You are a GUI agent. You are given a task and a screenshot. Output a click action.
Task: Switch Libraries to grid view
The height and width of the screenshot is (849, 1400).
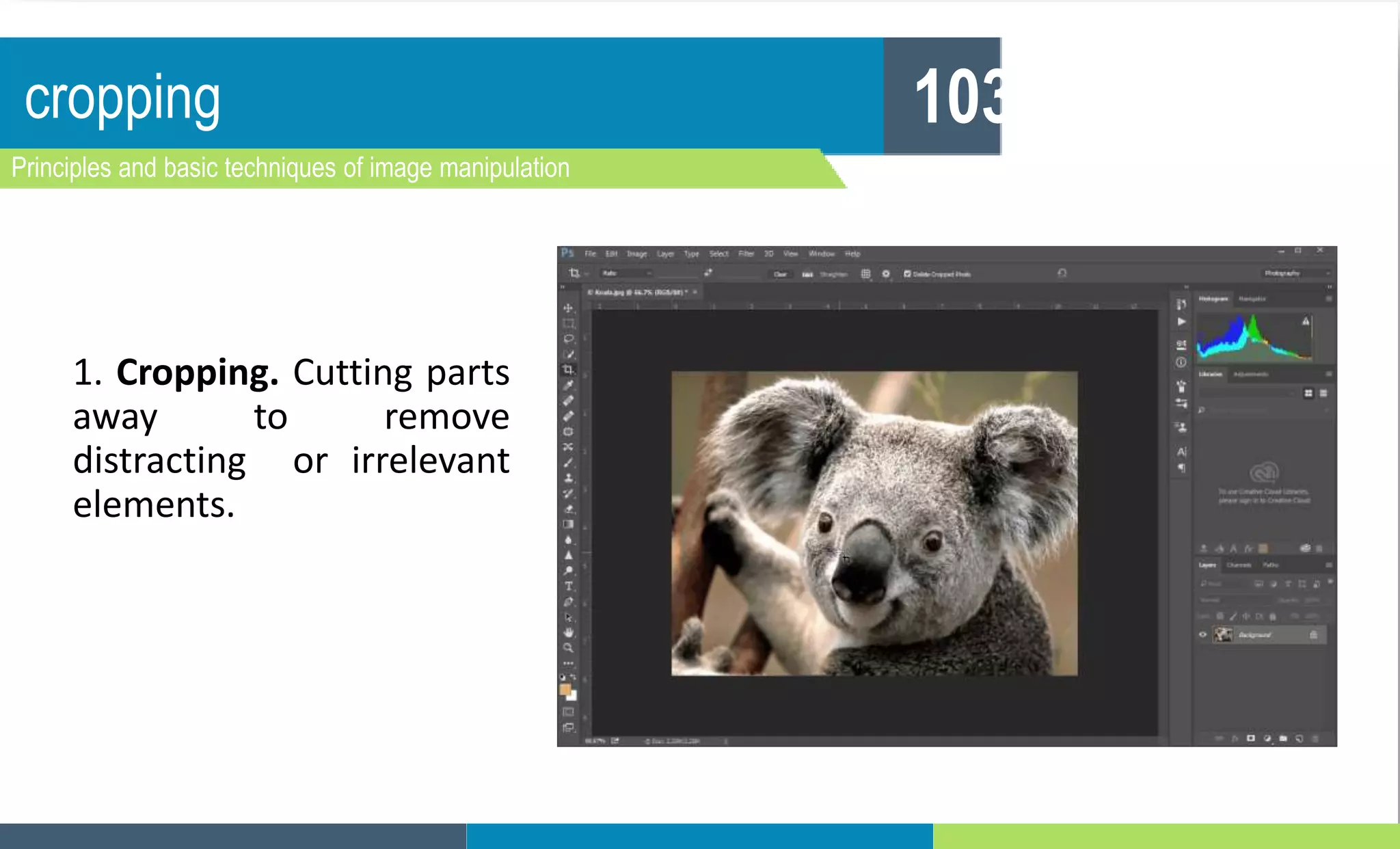(1308, 393)
